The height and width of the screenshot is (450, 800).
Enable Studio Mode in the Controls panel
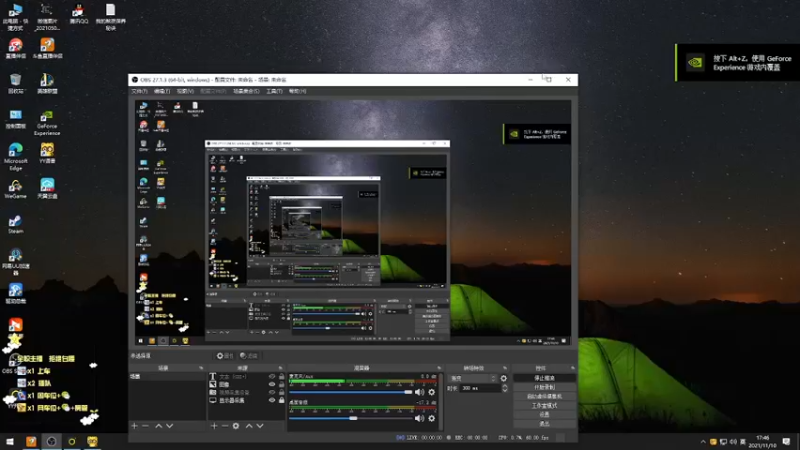tap(544, 406)
